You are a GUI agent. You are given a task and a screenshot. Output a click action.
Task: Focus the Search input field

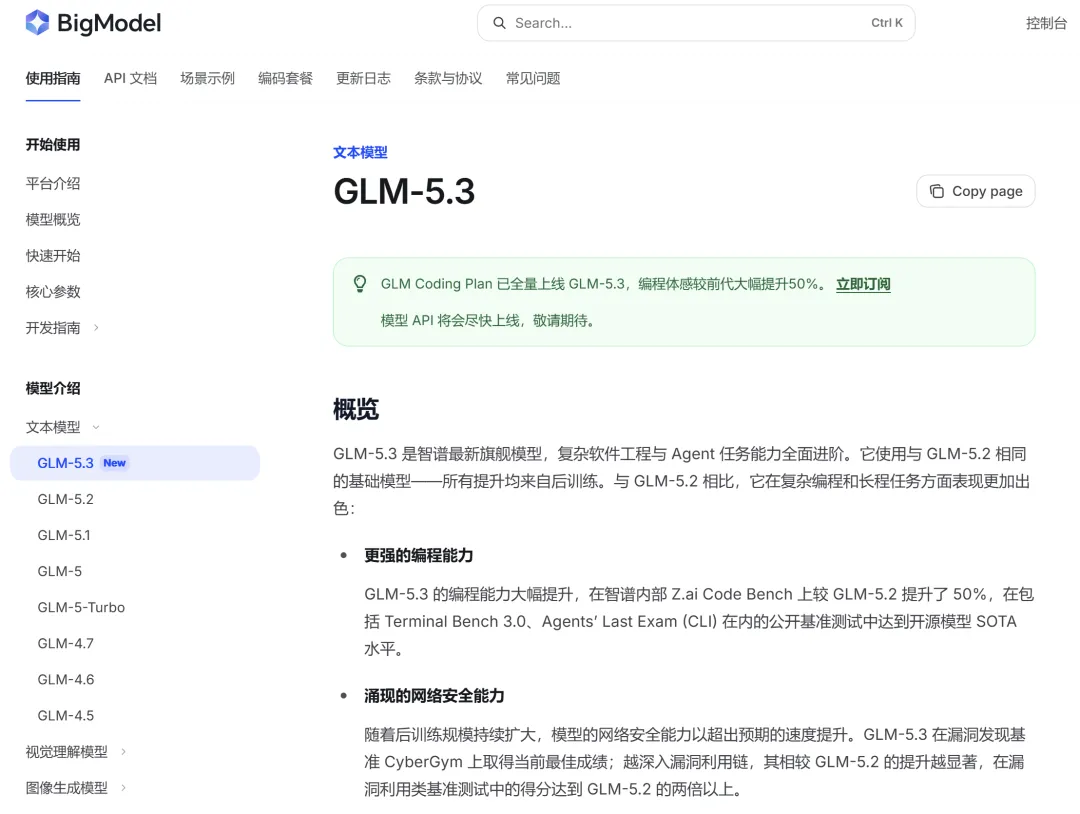(696, 23)
